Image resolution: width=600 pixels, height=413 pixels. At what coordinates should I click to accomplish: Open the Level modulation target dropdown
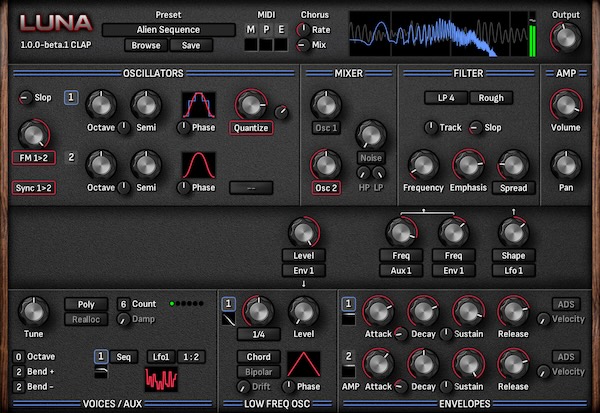coord(304,255)
